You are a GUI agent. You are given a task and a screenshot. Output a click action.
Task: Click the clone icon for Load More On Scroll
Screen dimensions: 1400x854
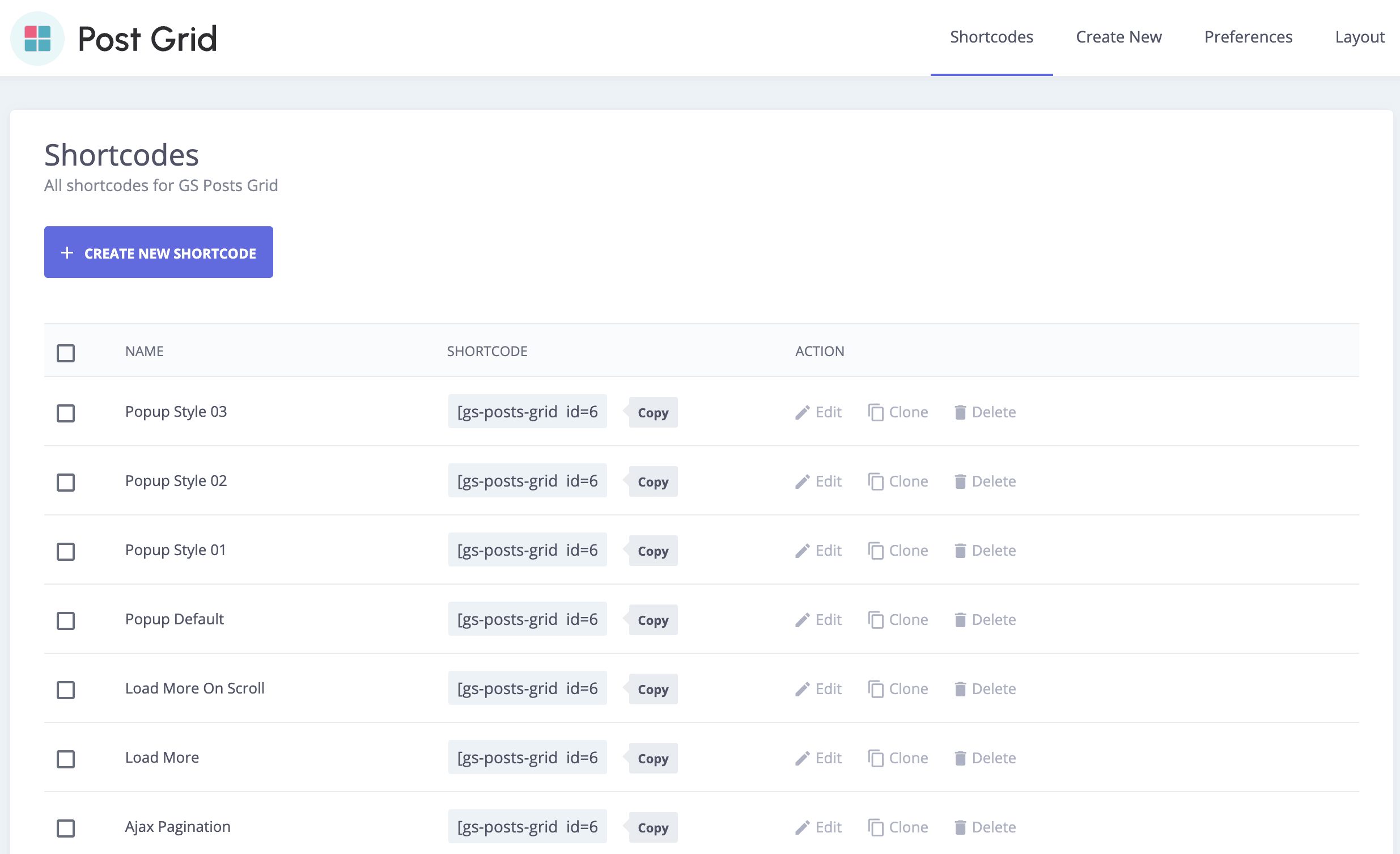[x=876, y=689]
